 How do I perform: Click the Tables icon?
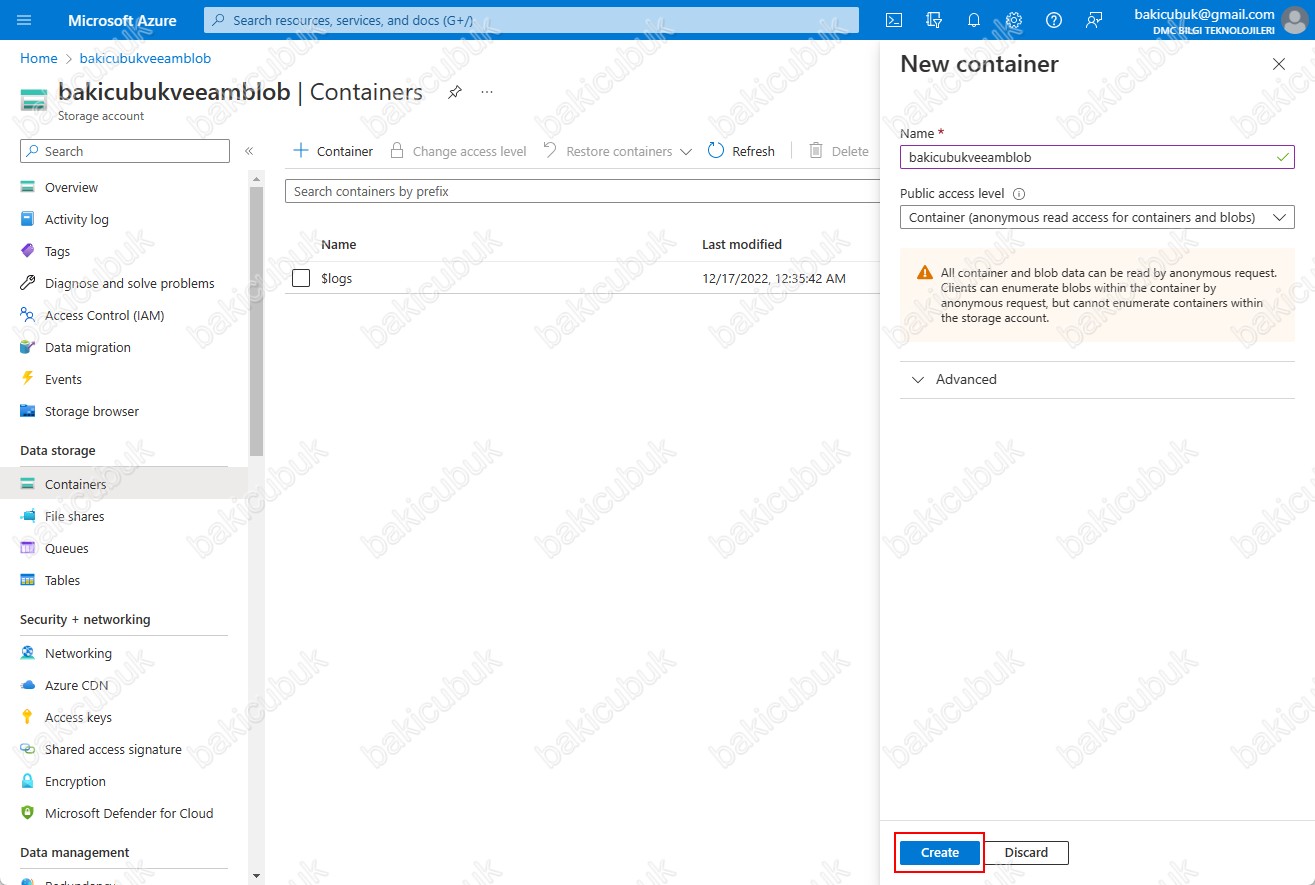click(x=28, y=580)
